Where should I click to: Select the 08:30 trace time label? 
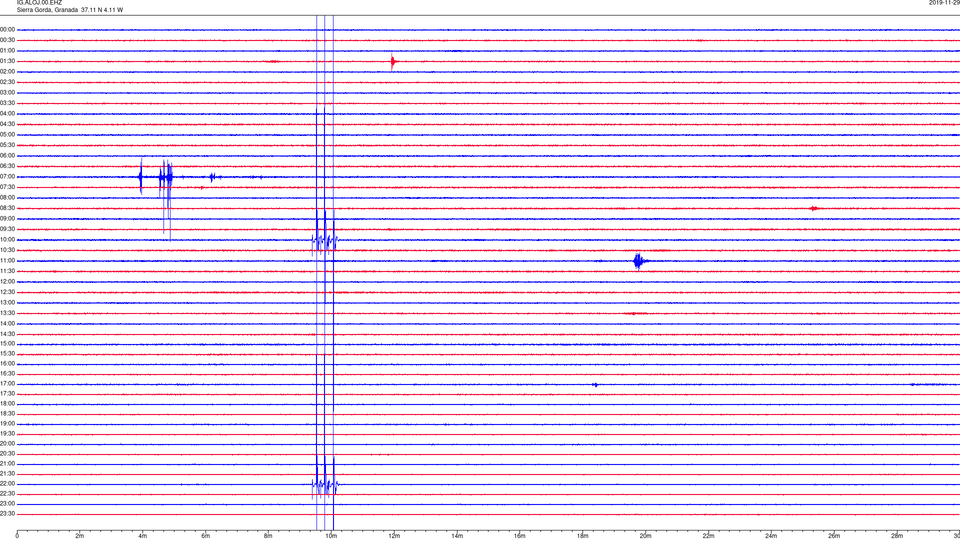click(7, 208)
